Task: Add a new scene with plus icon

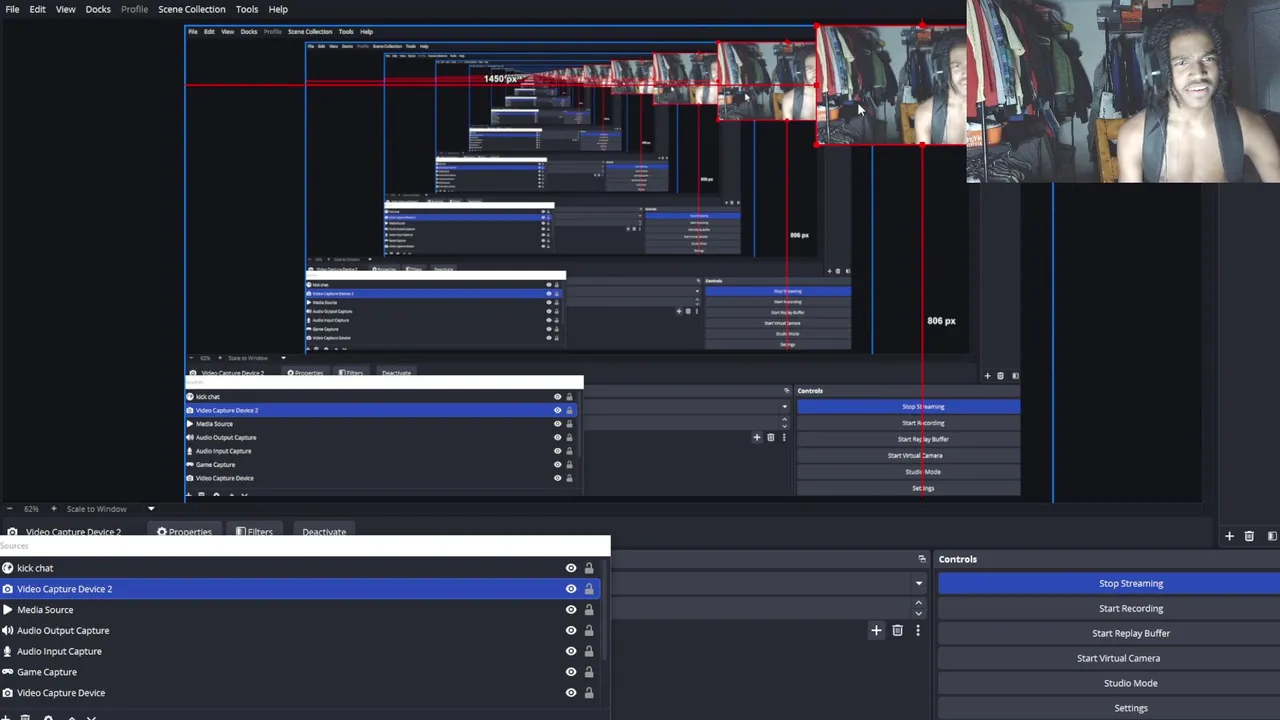Action: (x=1229, y=536)
